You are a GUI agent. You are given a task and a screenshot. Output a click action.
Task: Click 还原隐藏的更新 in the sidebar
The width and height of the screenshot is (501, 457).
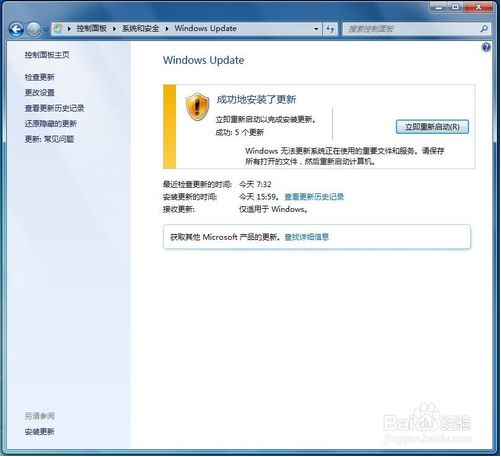(51, 124)
